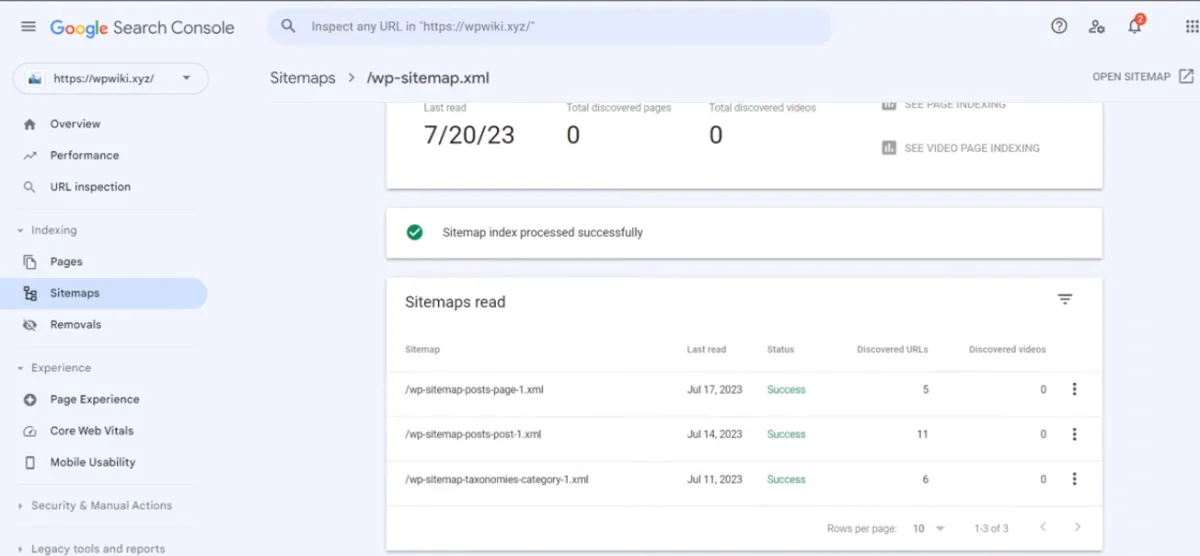Click the /wp-sitemap.xml breadcrumb title
This screenshot has width=1200, height=556.
tap(428, 78)
